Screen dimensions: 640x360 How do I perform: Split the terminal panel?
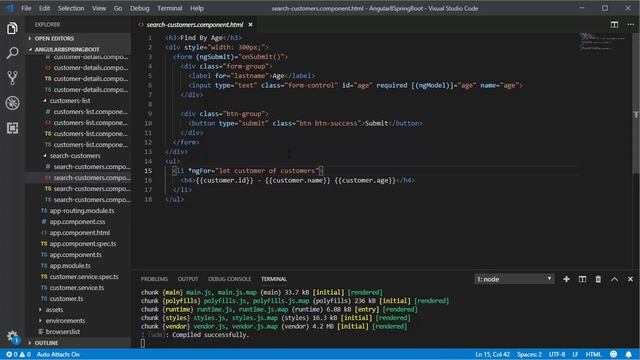[x=582, y=279]
